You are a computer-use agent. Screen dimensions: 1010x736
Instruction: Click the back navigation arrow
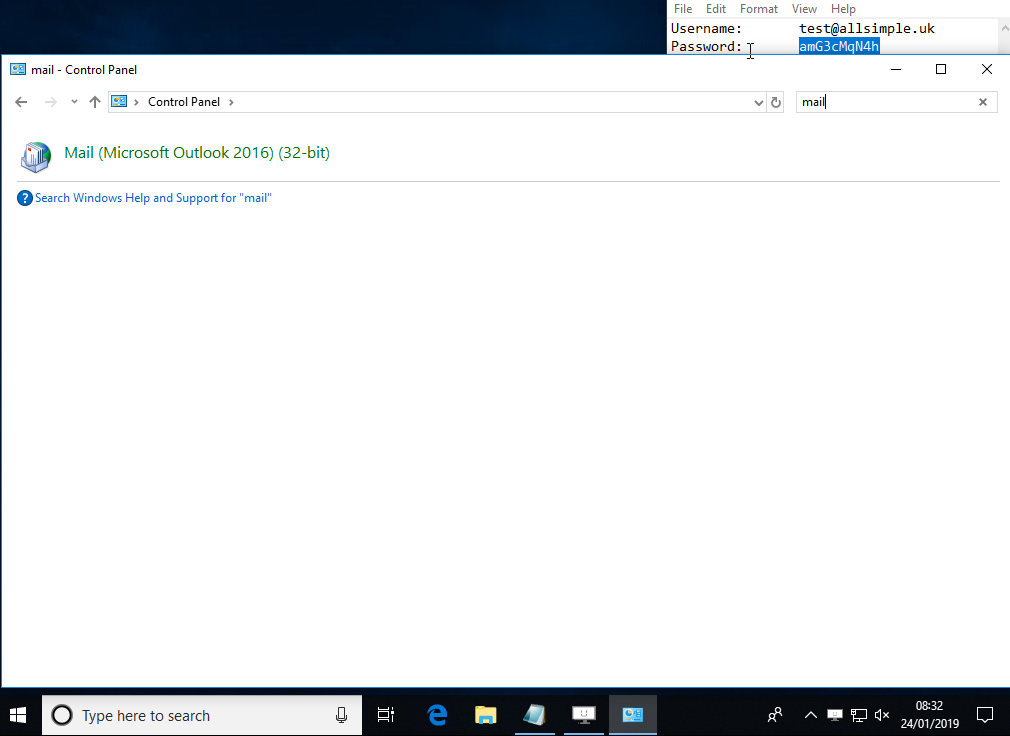pyautogui.click(x=21, y=102)
